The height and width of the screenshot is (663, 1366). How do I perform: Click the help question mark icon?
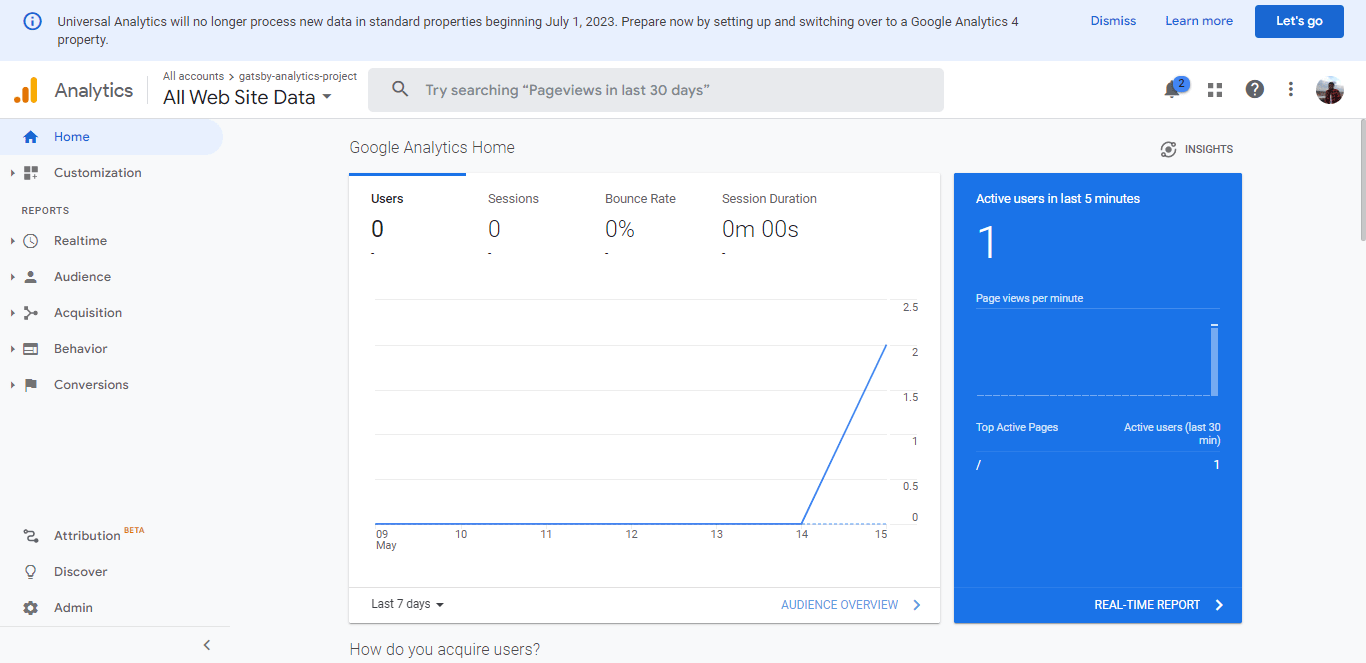click(1254, 89)
